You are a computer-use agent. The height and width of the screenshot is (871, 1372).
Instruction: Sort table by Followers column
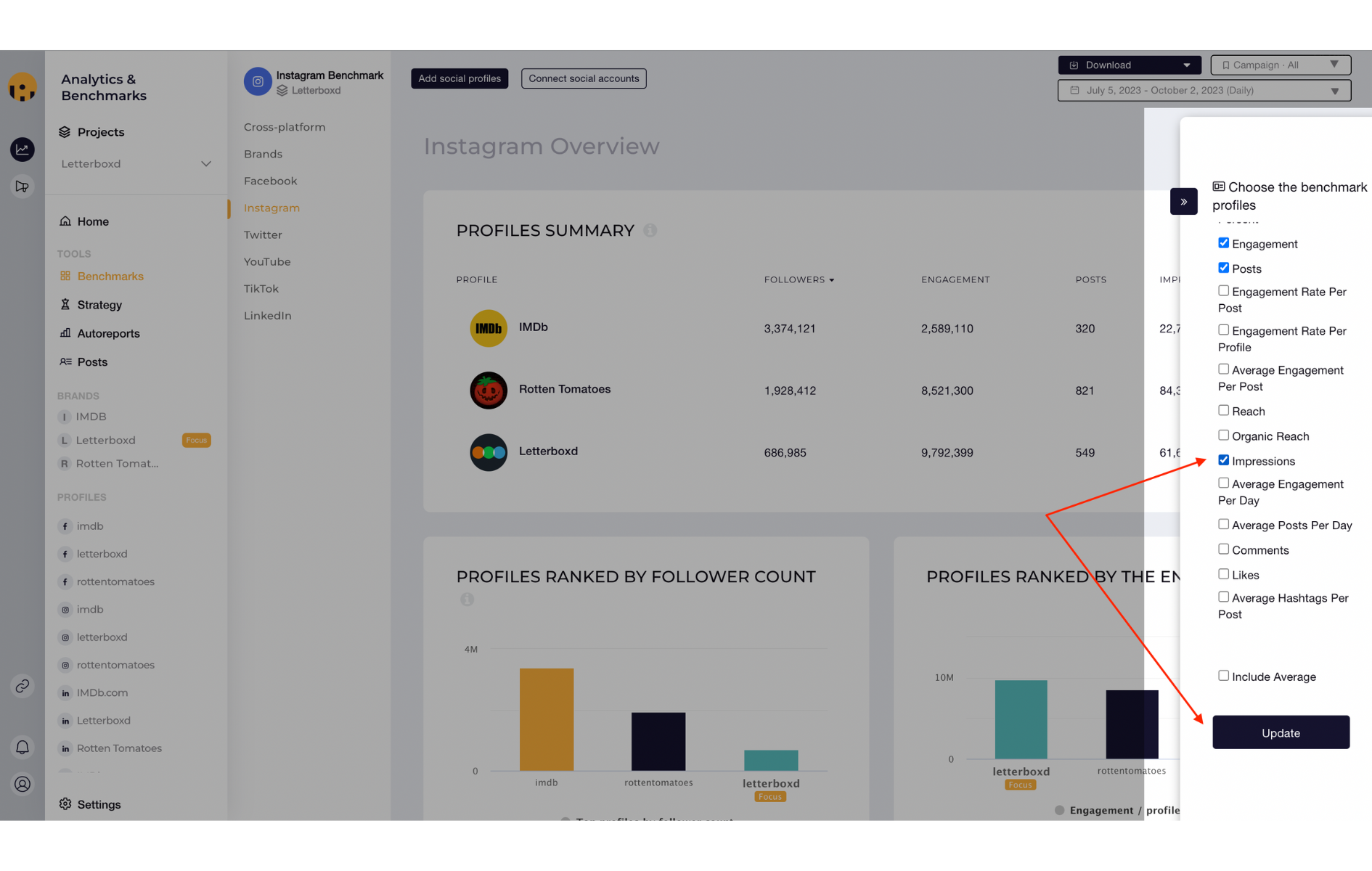[x=799, y=279]
